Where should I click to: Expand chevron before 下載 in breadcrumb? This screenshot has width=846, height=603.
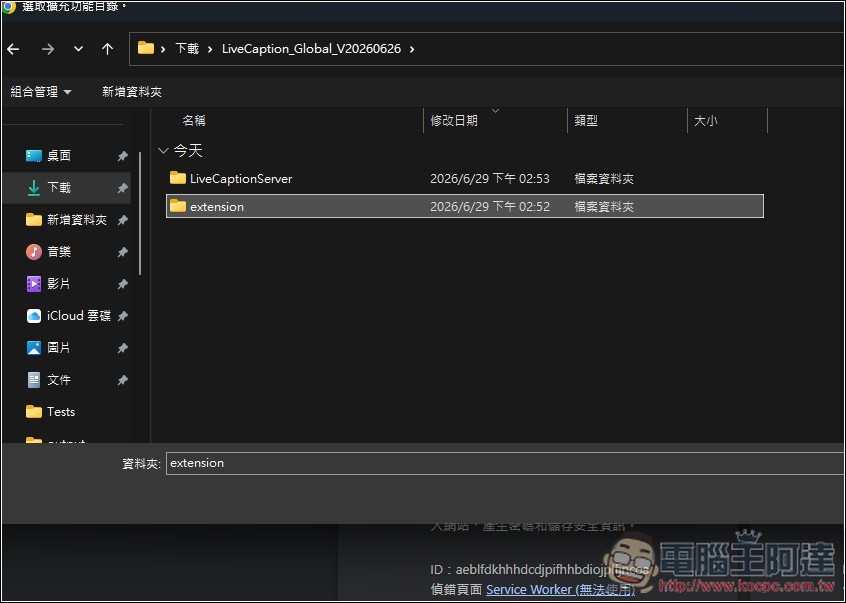click(163, 49)
